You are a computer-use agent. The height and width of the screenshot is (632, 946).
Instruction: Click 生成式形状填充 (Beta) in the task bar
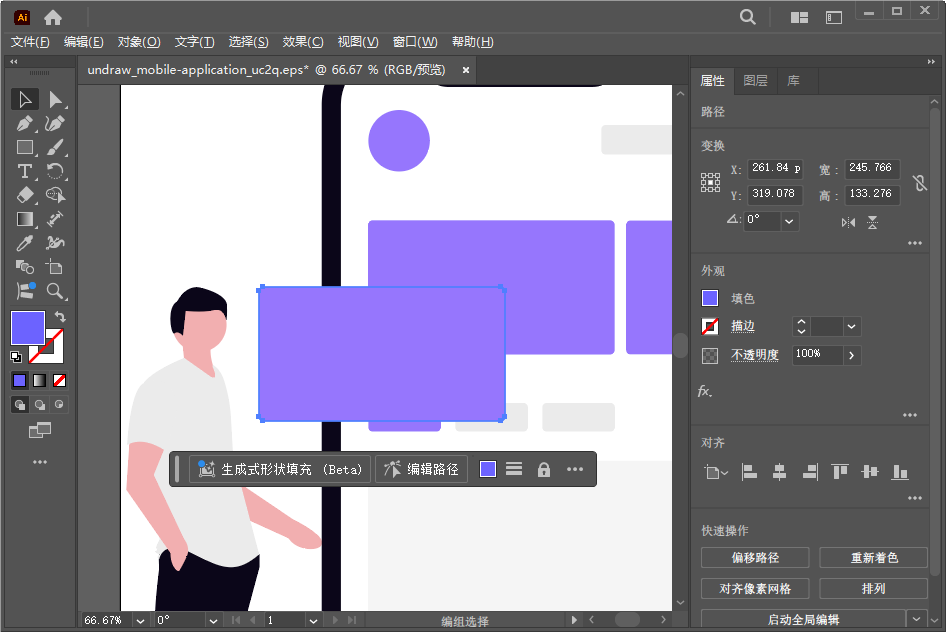pyautogui.click(x=282, y=468)
